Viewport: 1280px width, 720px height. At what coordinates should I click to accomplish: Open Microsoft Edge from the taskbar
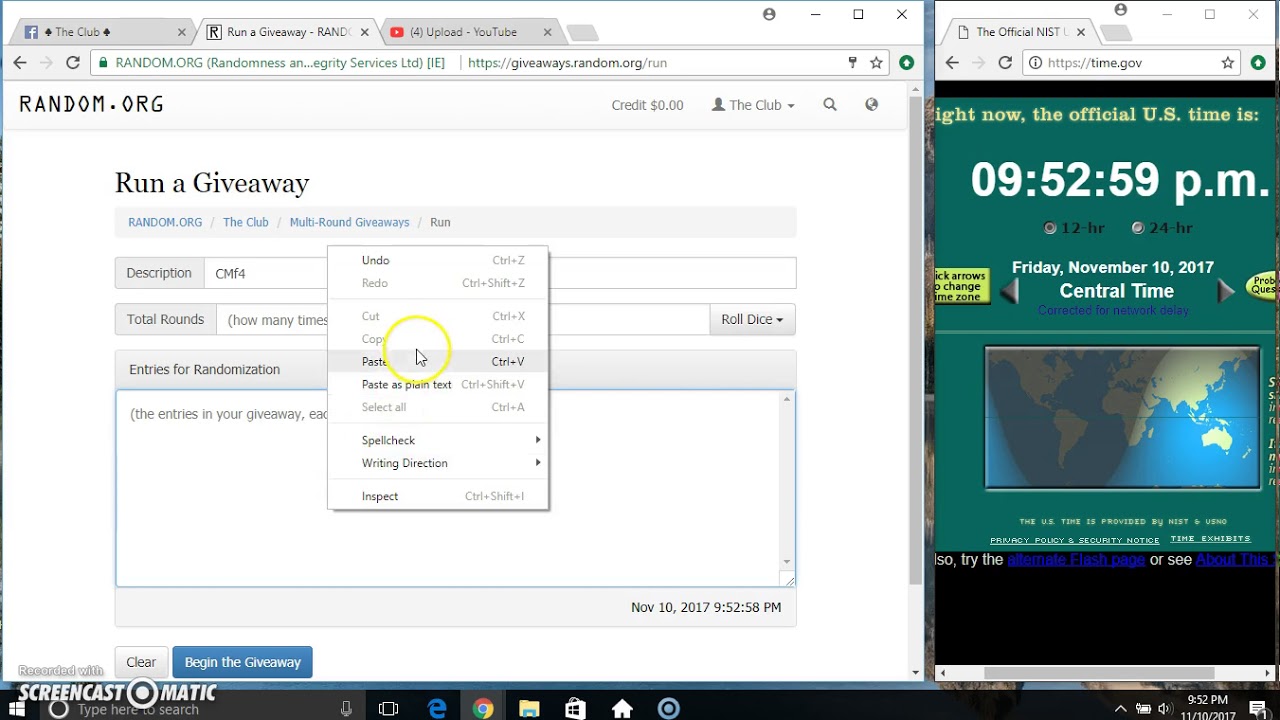point(437,709)
